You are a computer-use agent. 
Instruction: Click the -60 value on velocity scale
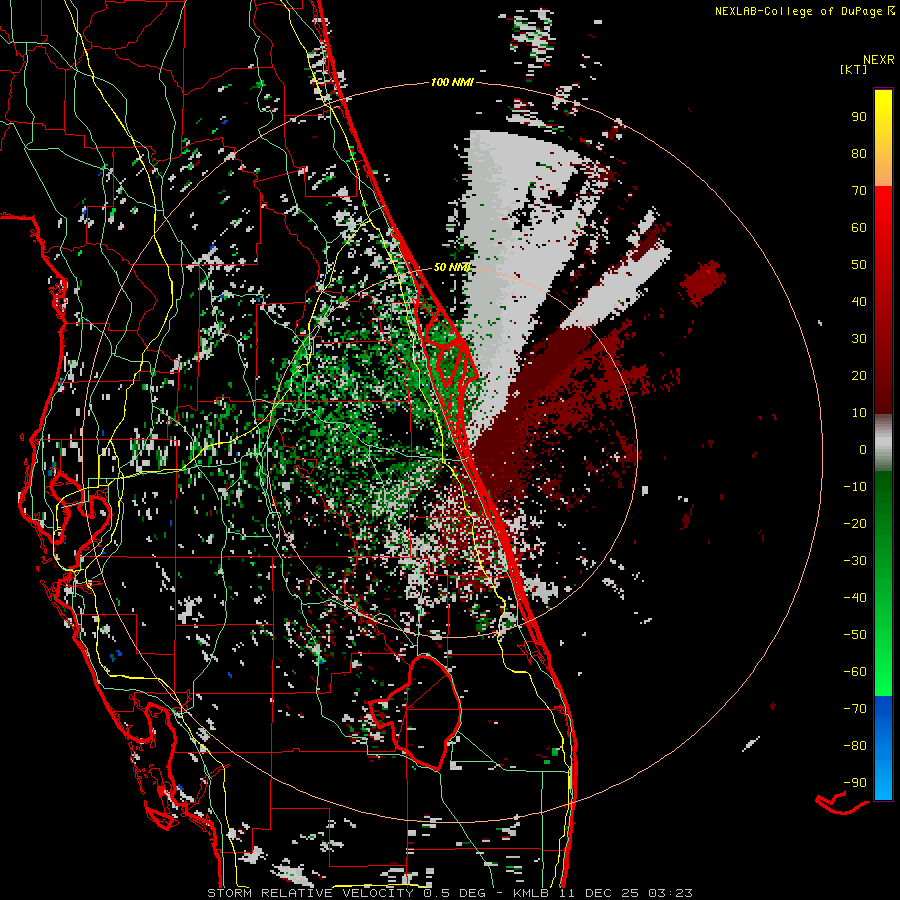[x=855, y=672]
